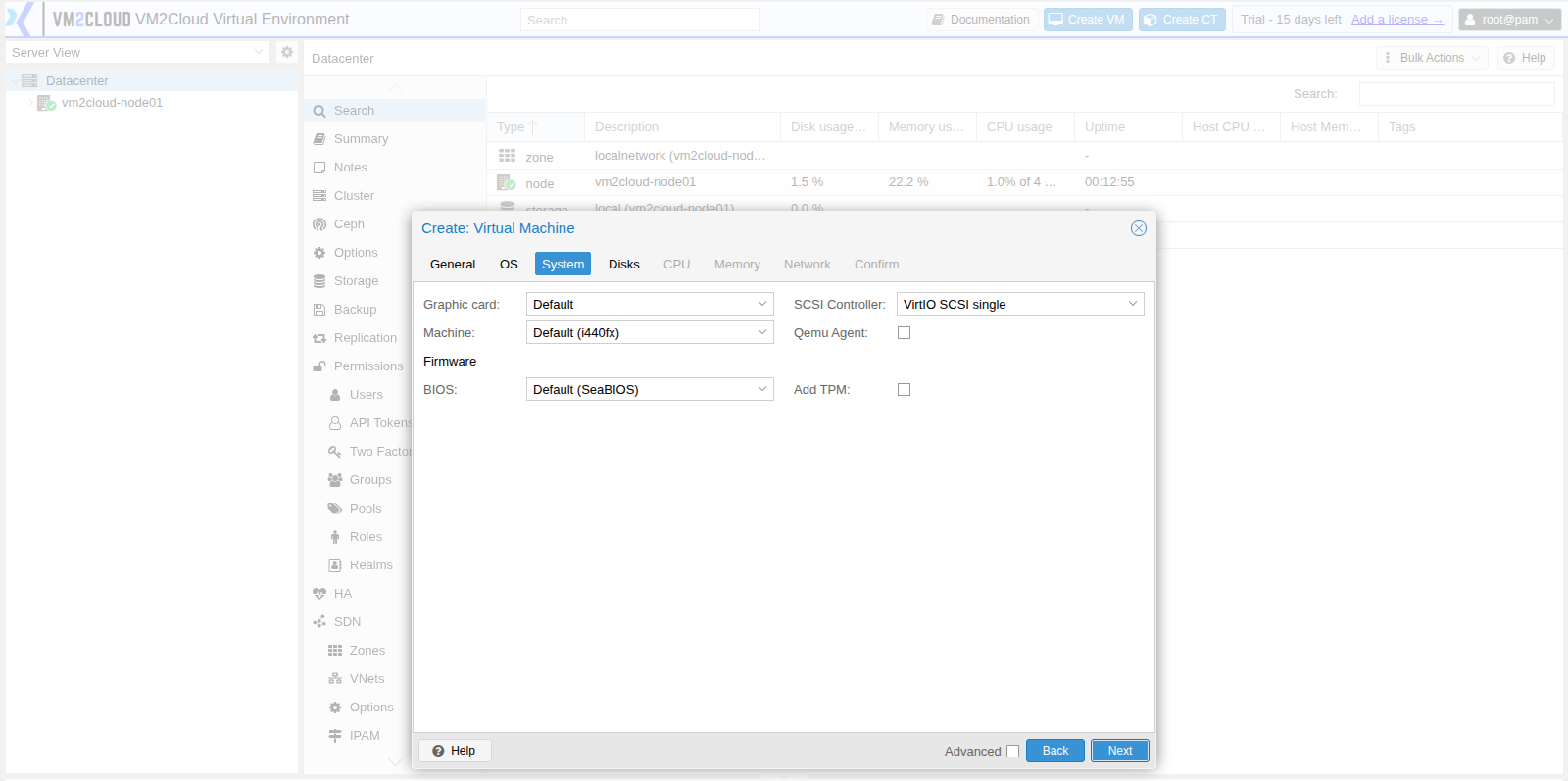Toggle the Advanced checkbox

click(x=1012, y=752)
